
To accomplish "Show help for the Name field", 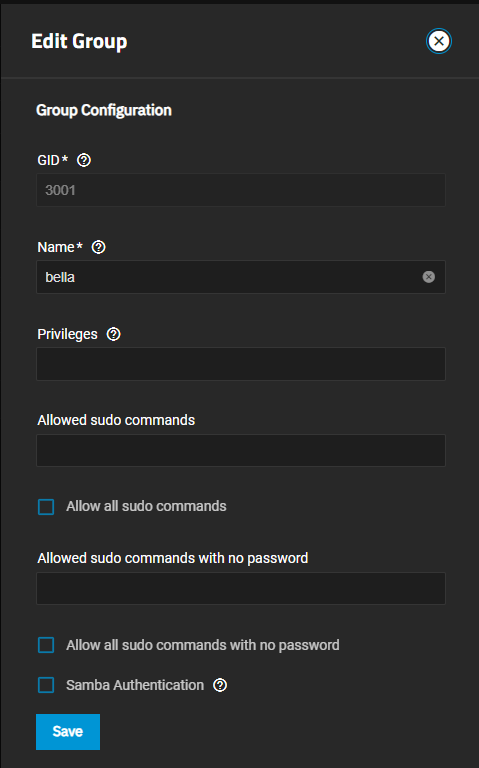I will tap(98, 247).
